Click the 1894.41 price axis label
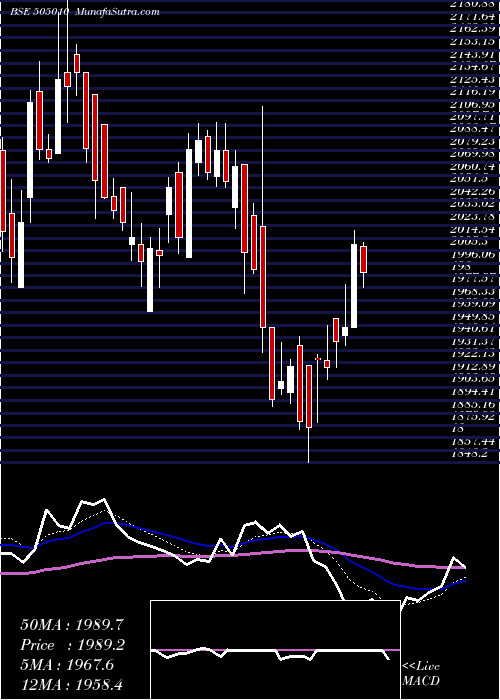This screenshot has height=700, width=500. point(475,392)
